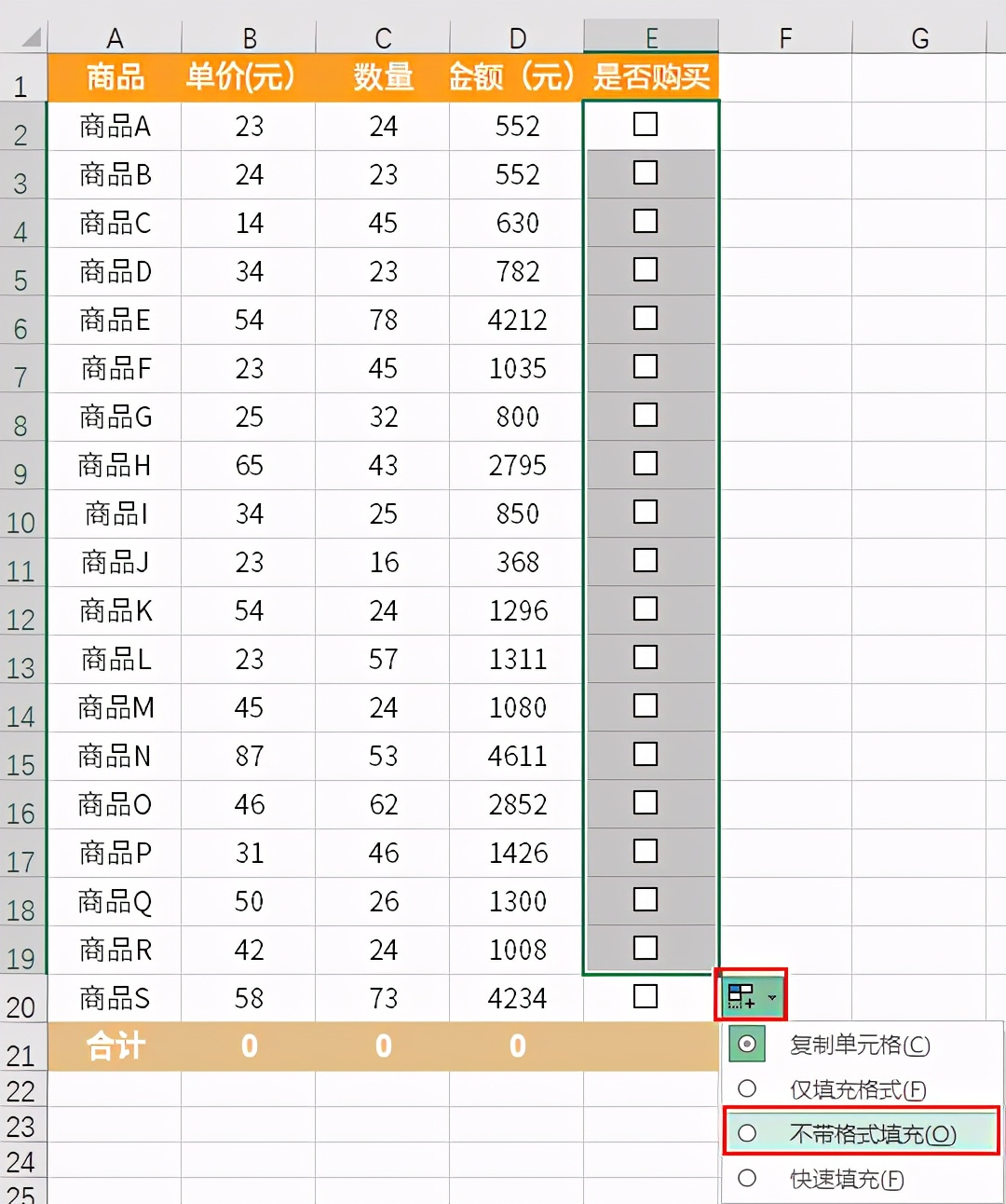
Task: Tick the purchase checkbox for 商品O
Action: point(646,802)
